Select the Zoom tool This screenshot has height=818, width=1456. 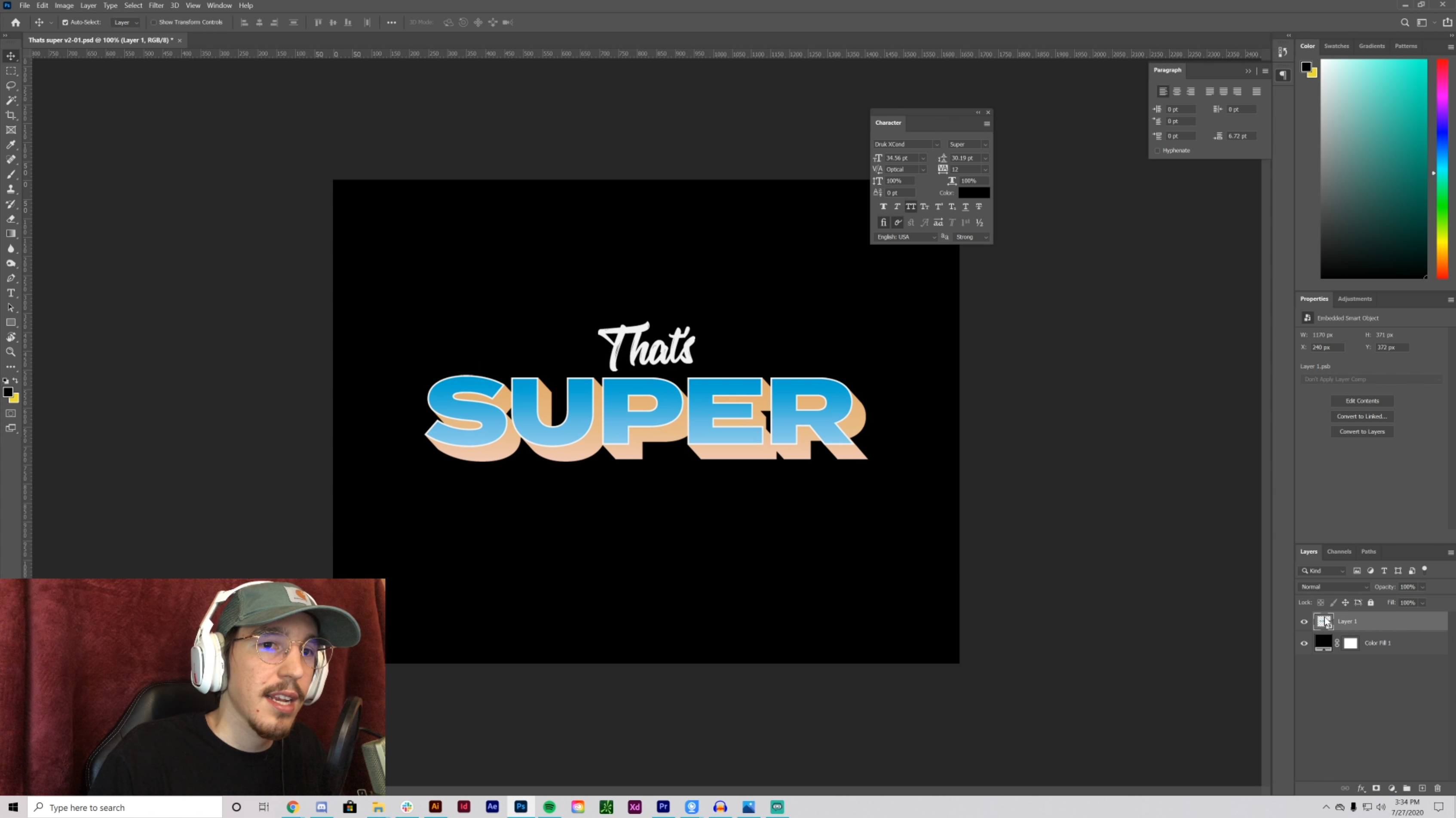point(11,352)
